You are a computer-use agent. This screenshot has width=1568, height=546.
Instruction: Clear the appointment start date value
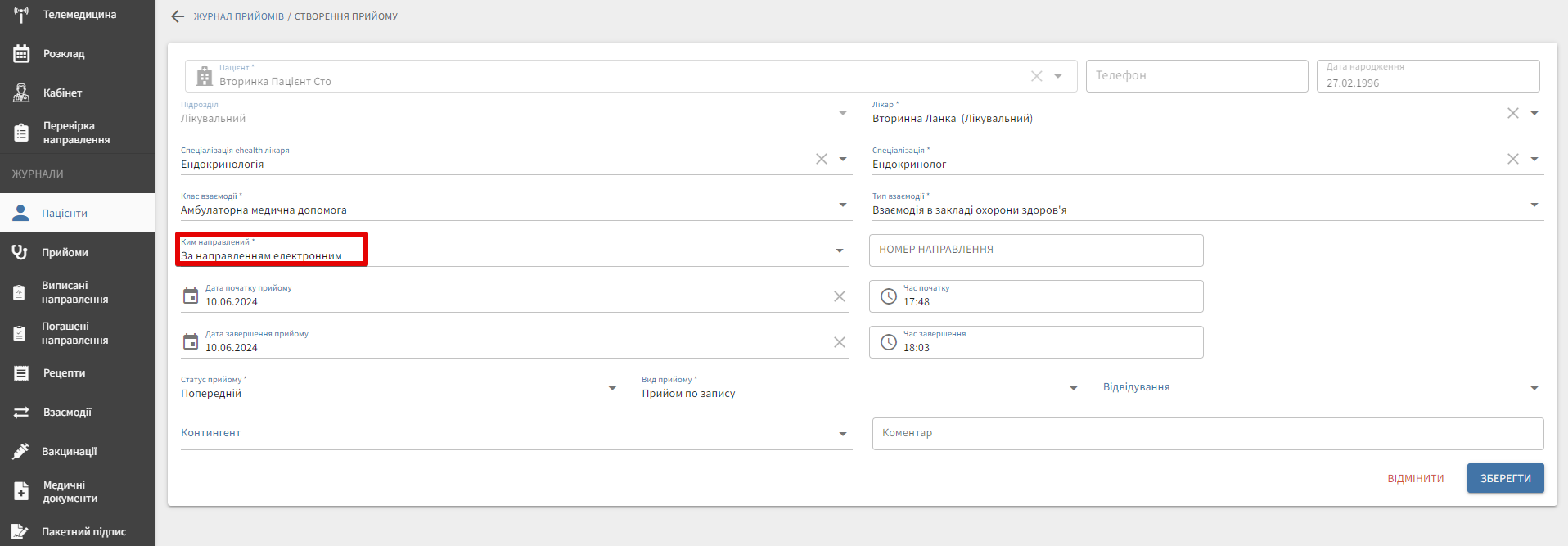[x=839, y=296]
